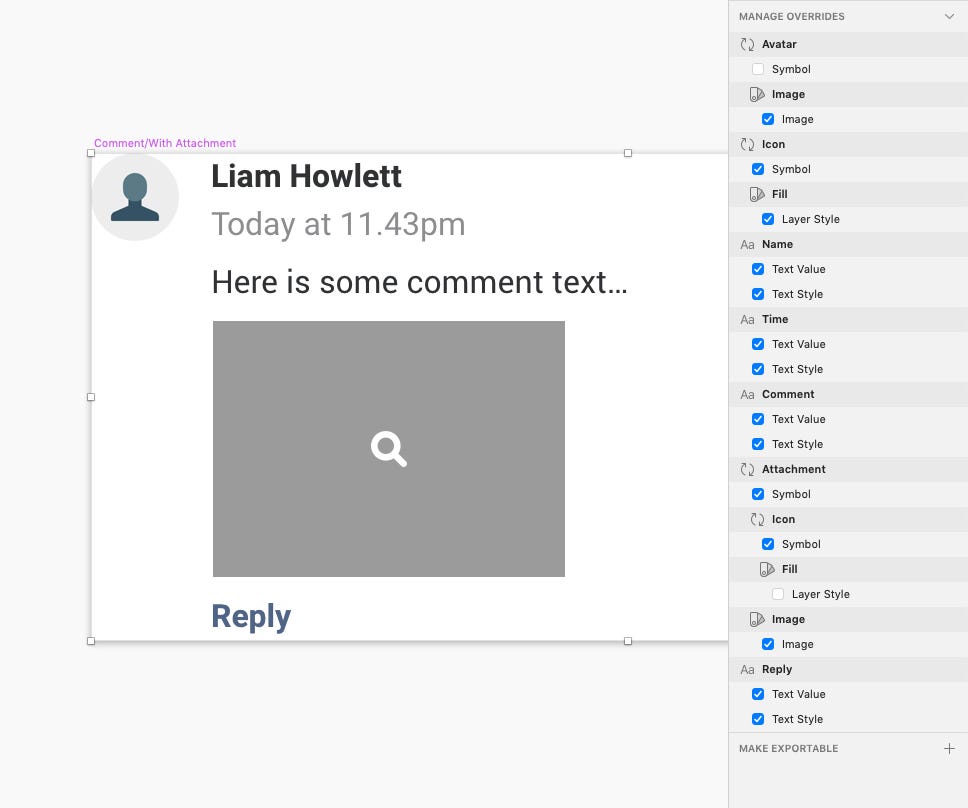
Task: Enable the Symbol checkbox under Avatar
Action: (x=758, y=69)
